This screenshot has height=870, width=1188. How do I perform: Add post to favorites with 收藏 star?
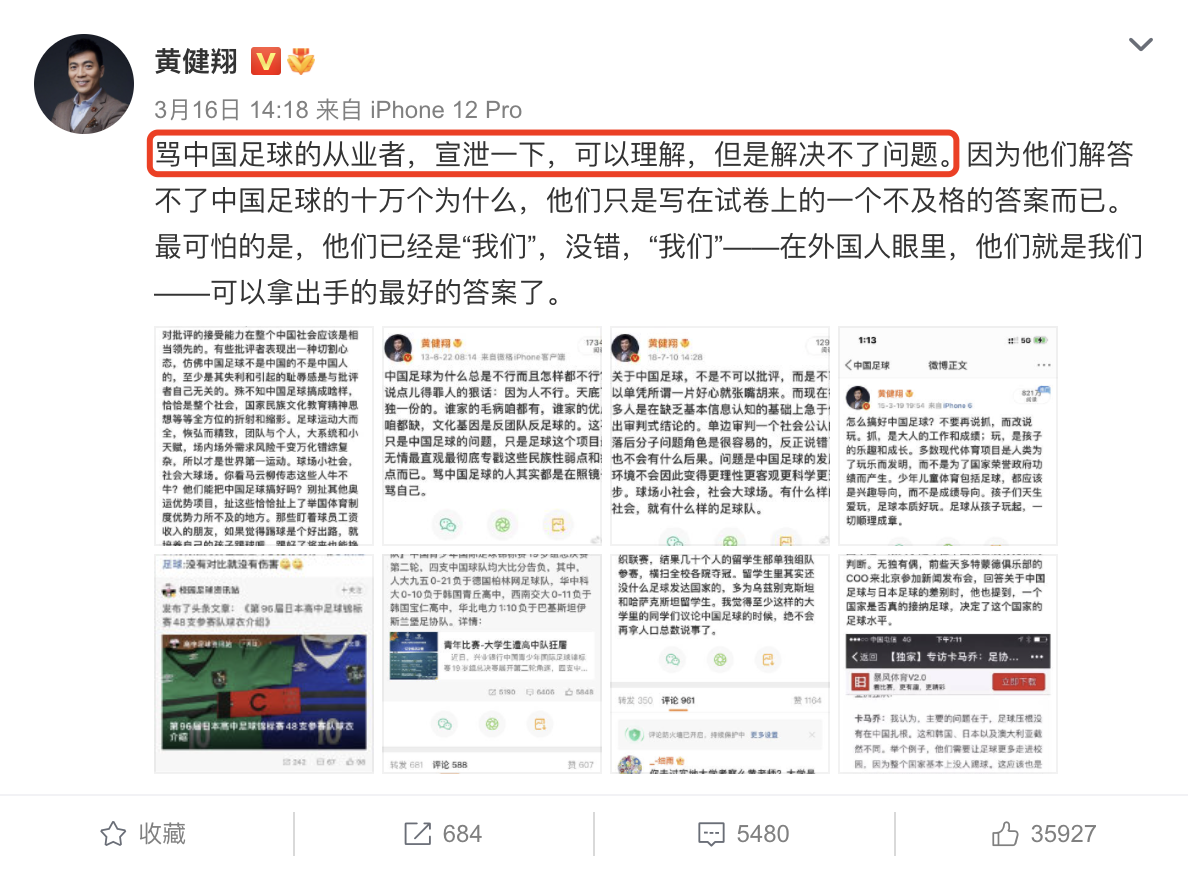pos(143,834)
